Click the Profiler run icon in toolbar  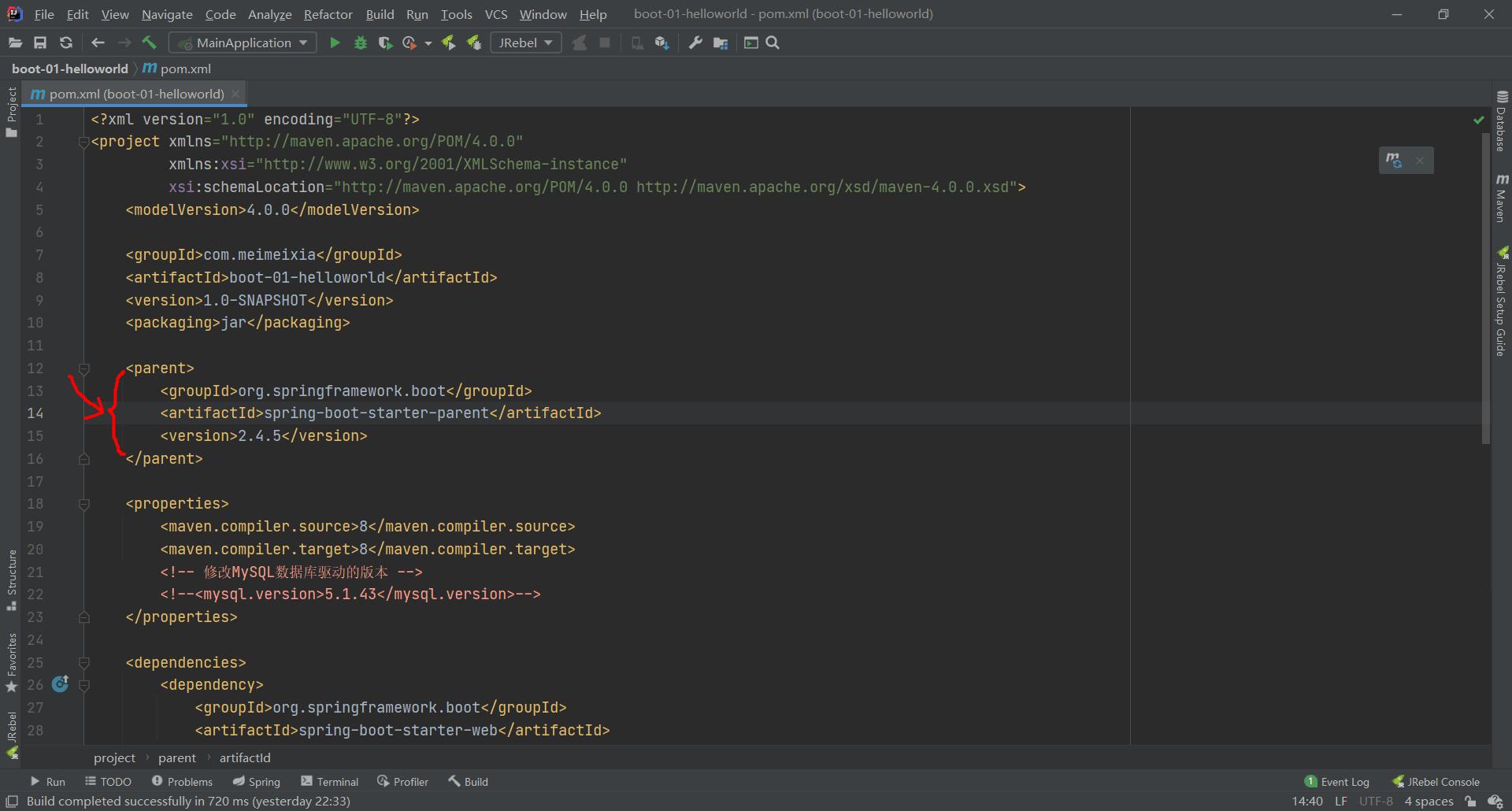pyautogui.click(x=409, y=43)
